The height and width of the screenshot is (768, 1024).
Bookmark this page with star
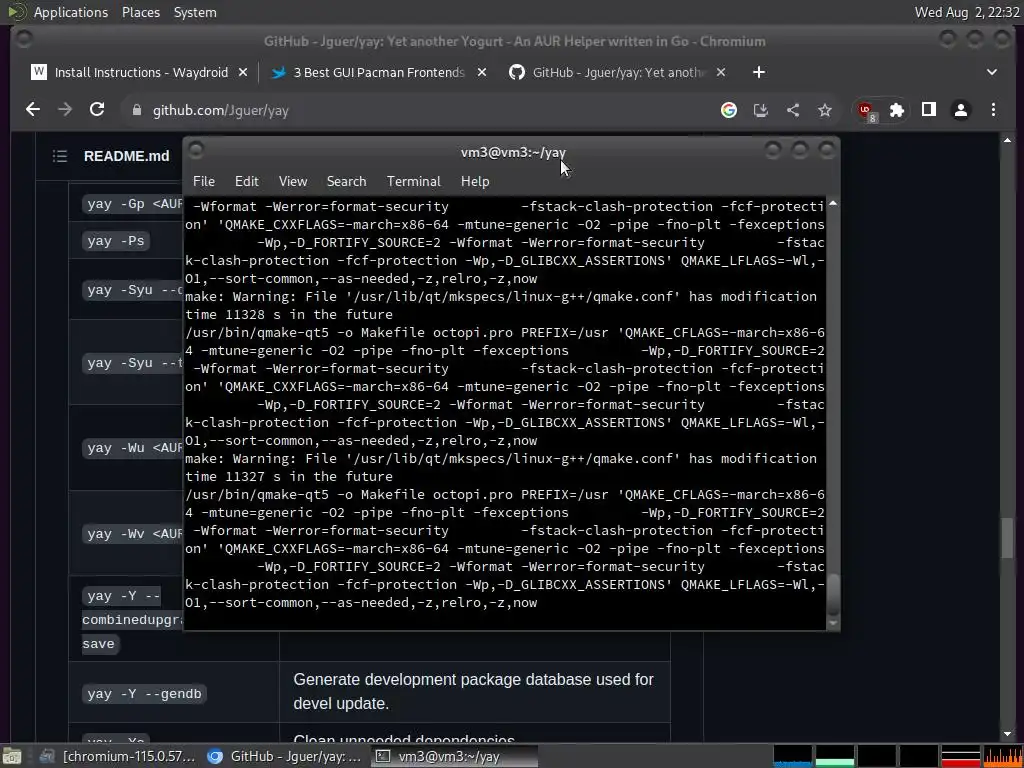[x=825, y=110]
